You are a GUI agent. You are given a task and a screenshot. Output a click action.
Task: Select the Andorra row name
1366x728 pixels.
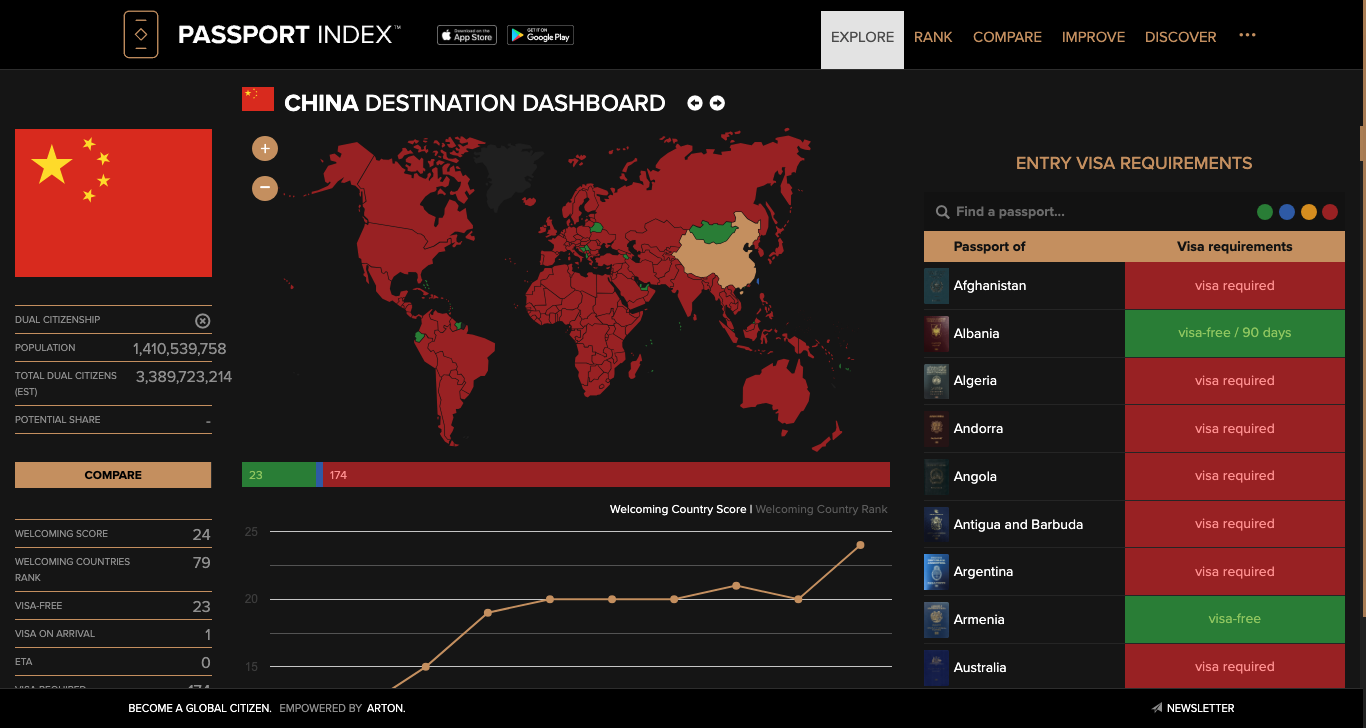tap(978, 429)
